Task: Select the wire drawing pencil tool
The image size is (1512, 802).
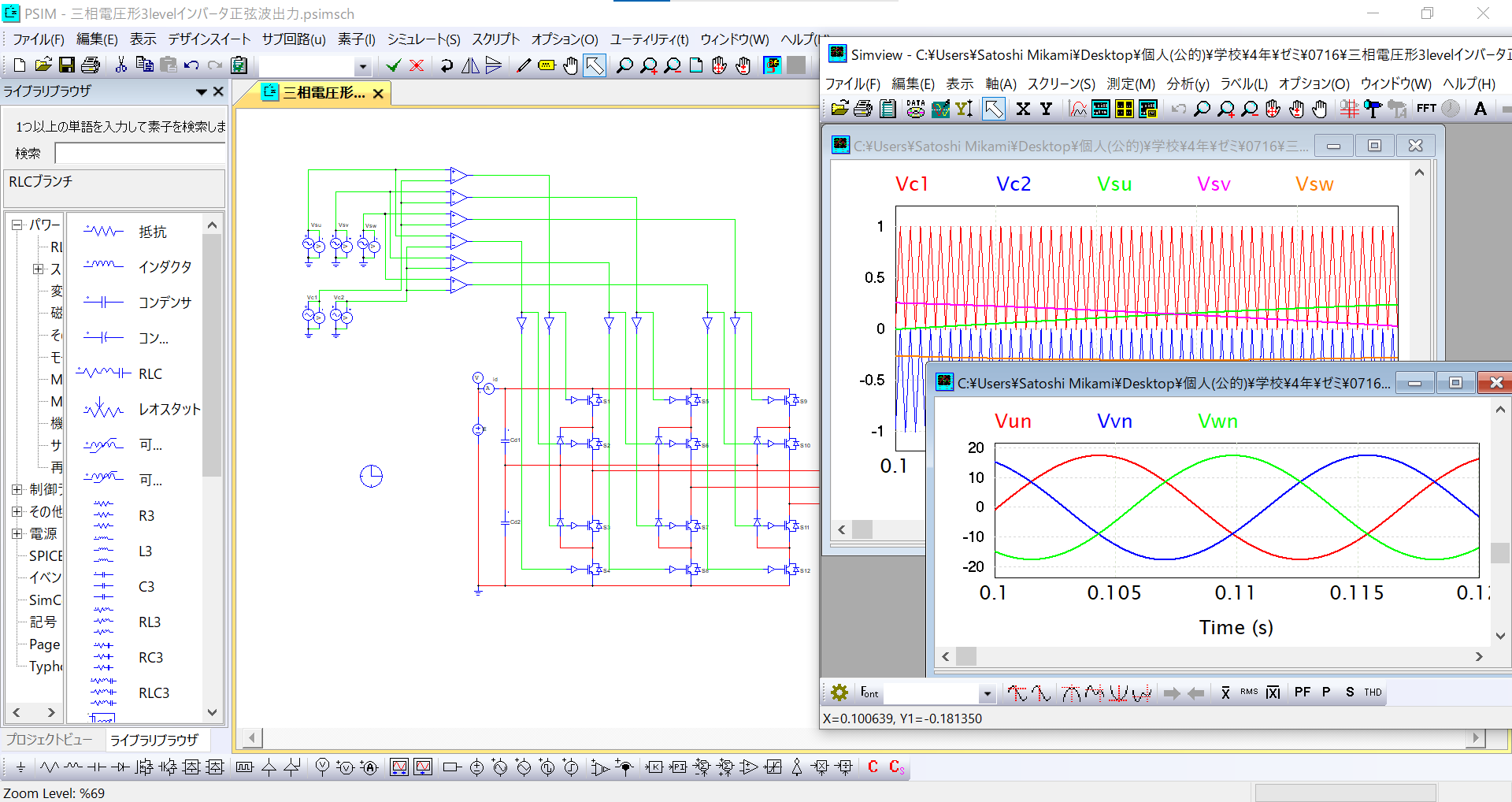Action: tap(523, 65)
